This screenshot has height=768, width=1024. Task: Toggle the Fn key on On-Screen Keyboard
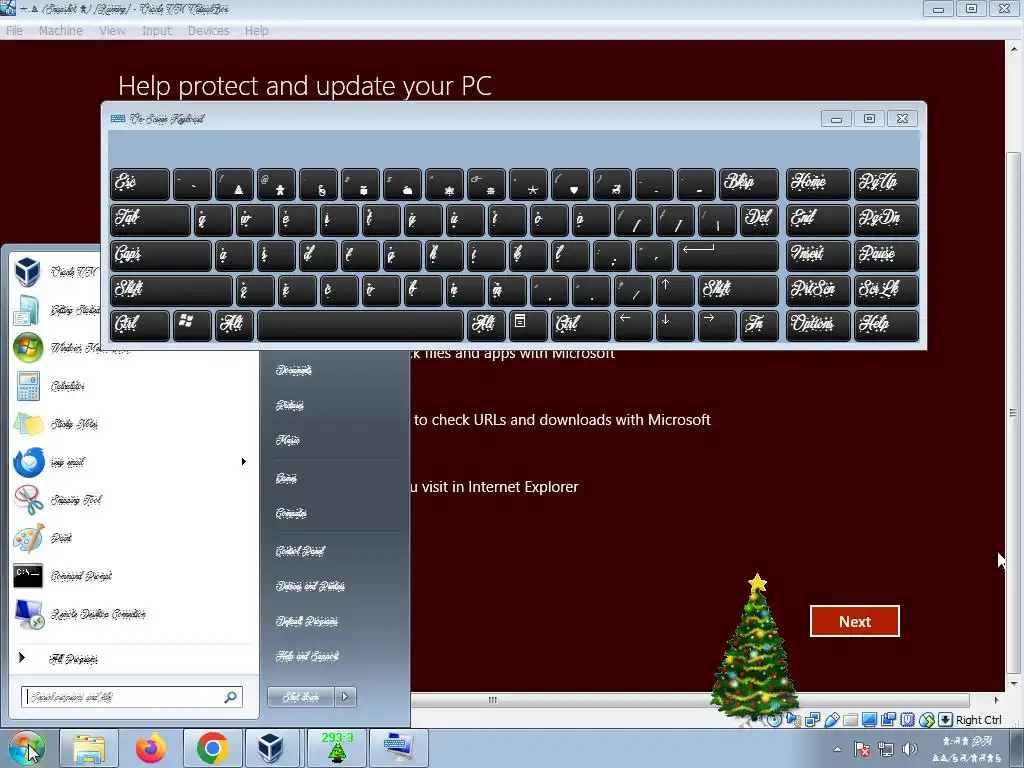[x=759, y=325]
